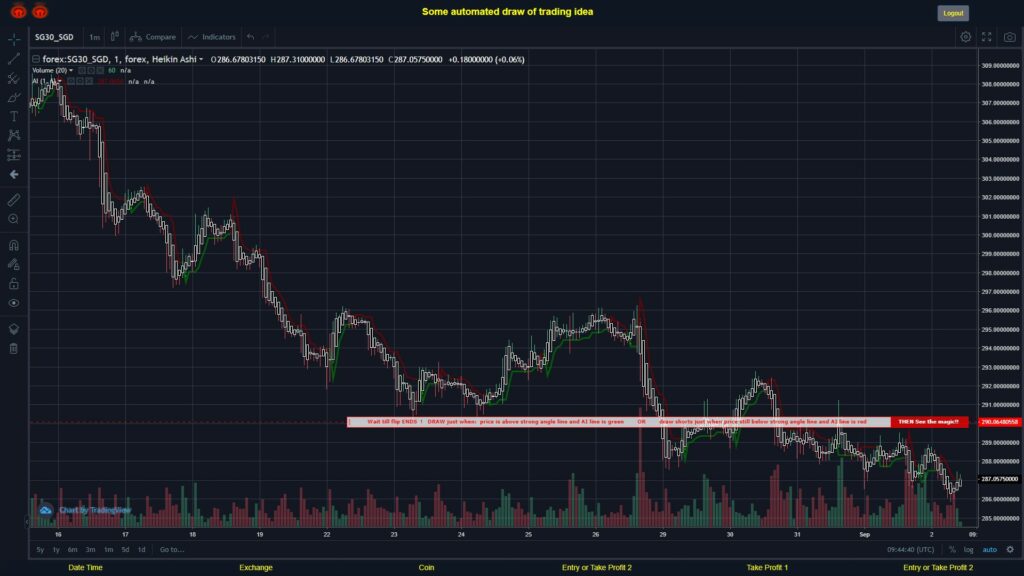The image size is (1024, 576).
Task: Select the brush drawing tool
Action: (x=14, y=97)
